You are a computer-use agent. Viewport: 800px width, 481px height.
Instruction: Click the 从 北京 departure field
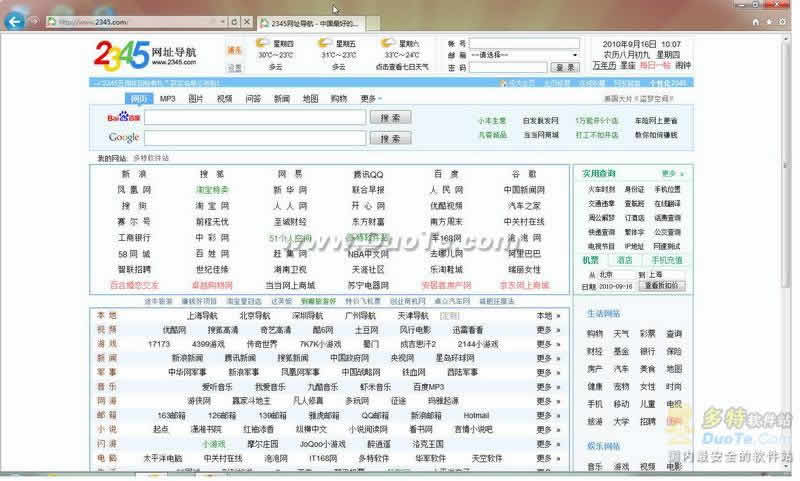pos(614,274)
